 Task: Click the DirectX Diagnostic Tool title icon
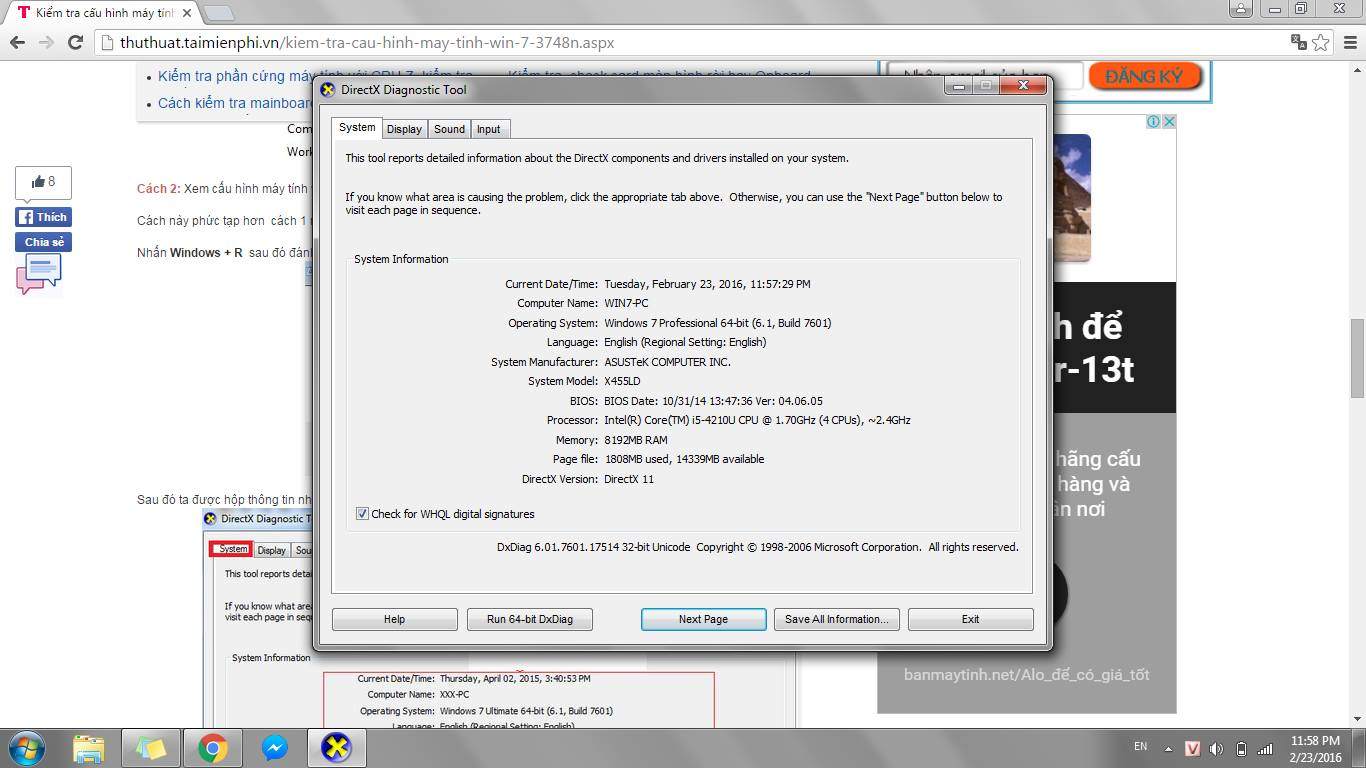pos(328,89)
